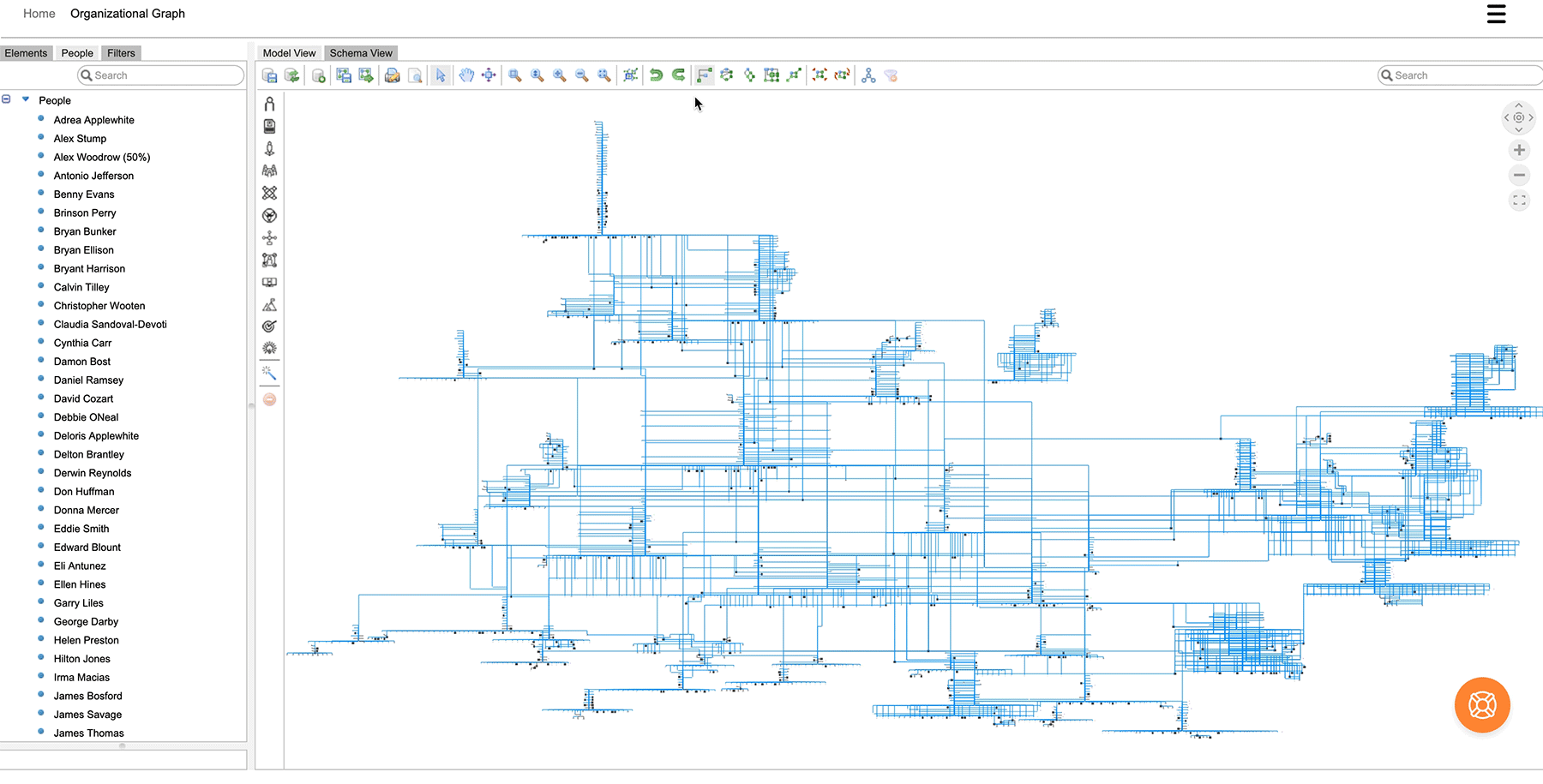Select the hand pan tool
Viewport: 1543px width, 784px height.
tap(466, 75)
